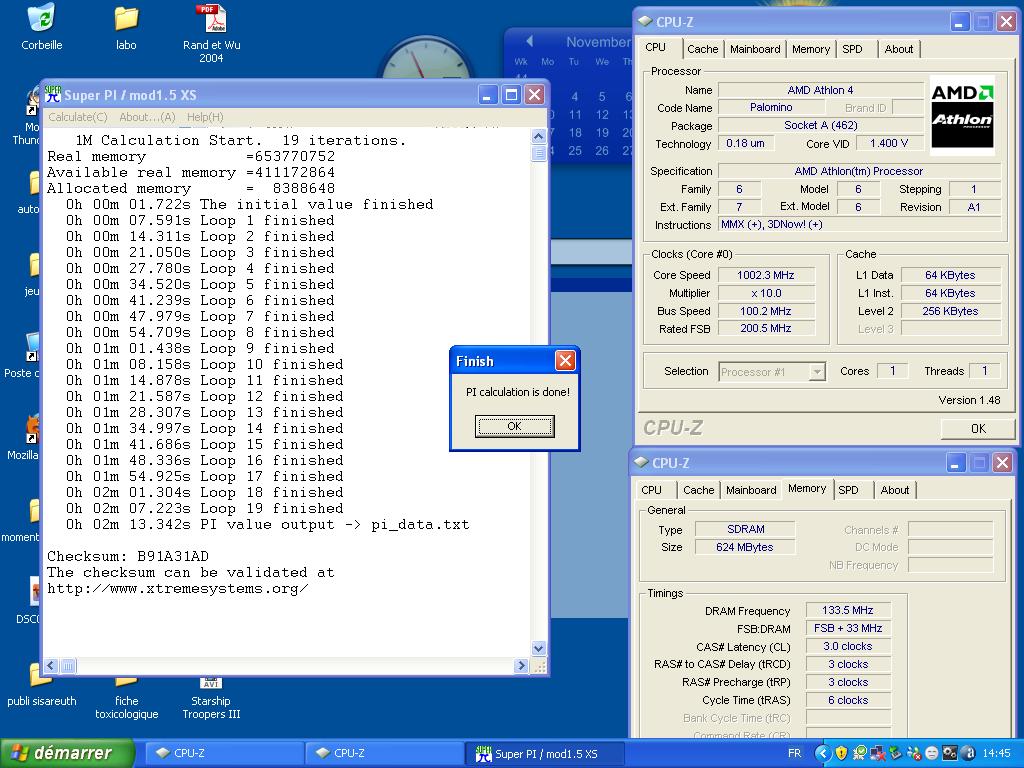Switch to second CPU-Z taskbar button
This screenshot has height=768, width=1024.
[x=383, y=753]
